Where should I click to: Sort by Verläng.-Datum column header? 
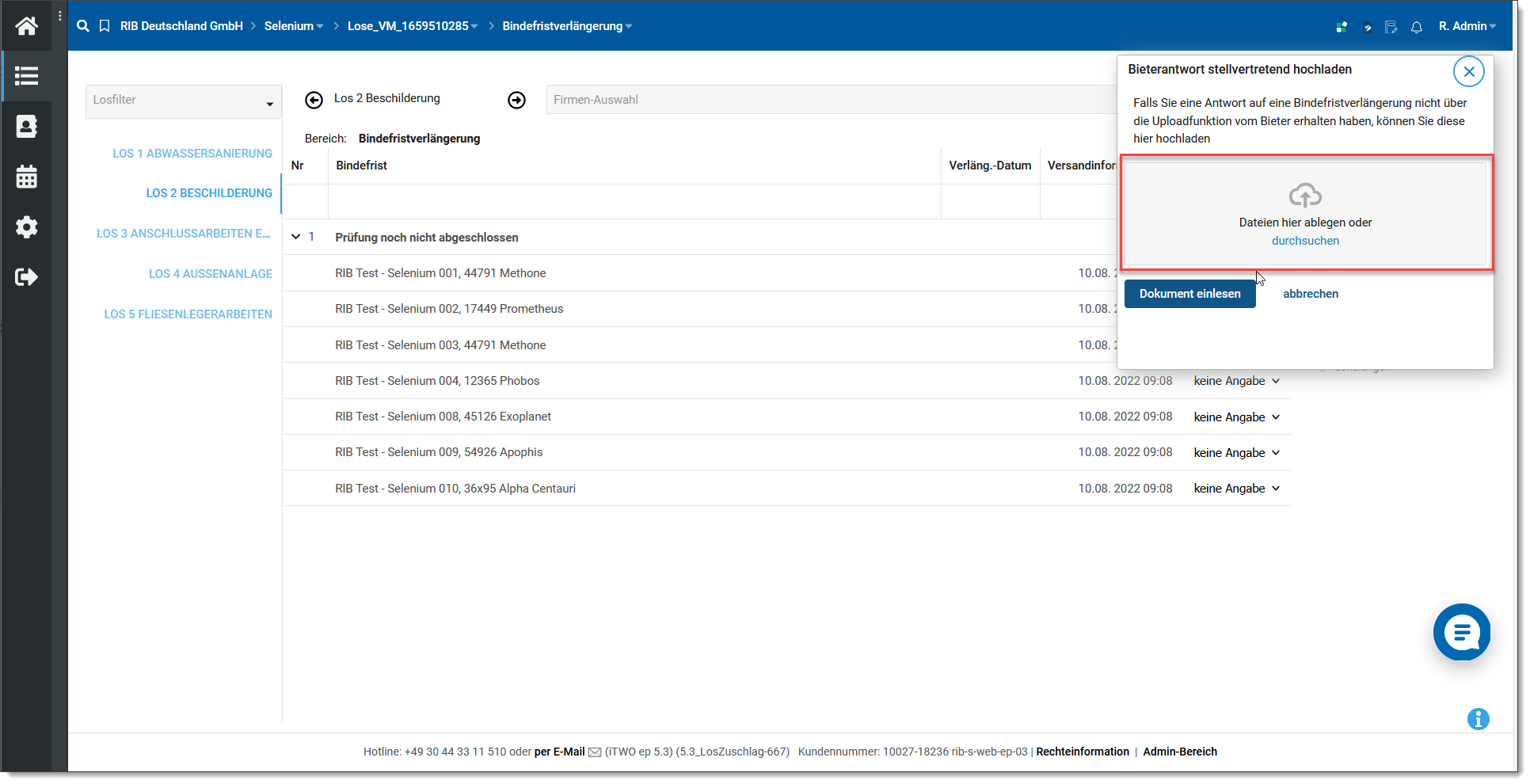point(990,166)
